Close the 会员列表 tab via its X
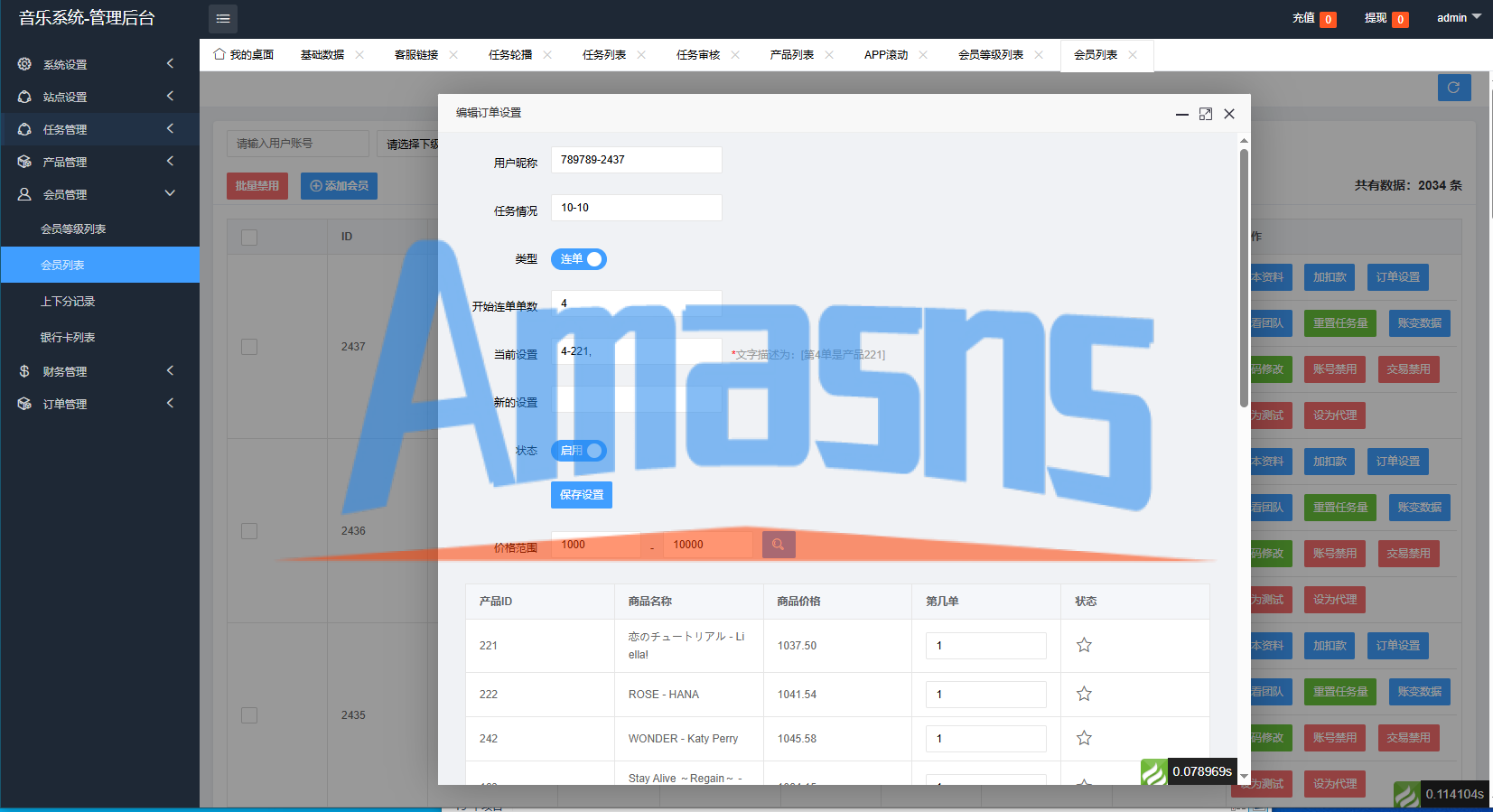This screenshot has width=1493, height=812. tap(1133, 55)
